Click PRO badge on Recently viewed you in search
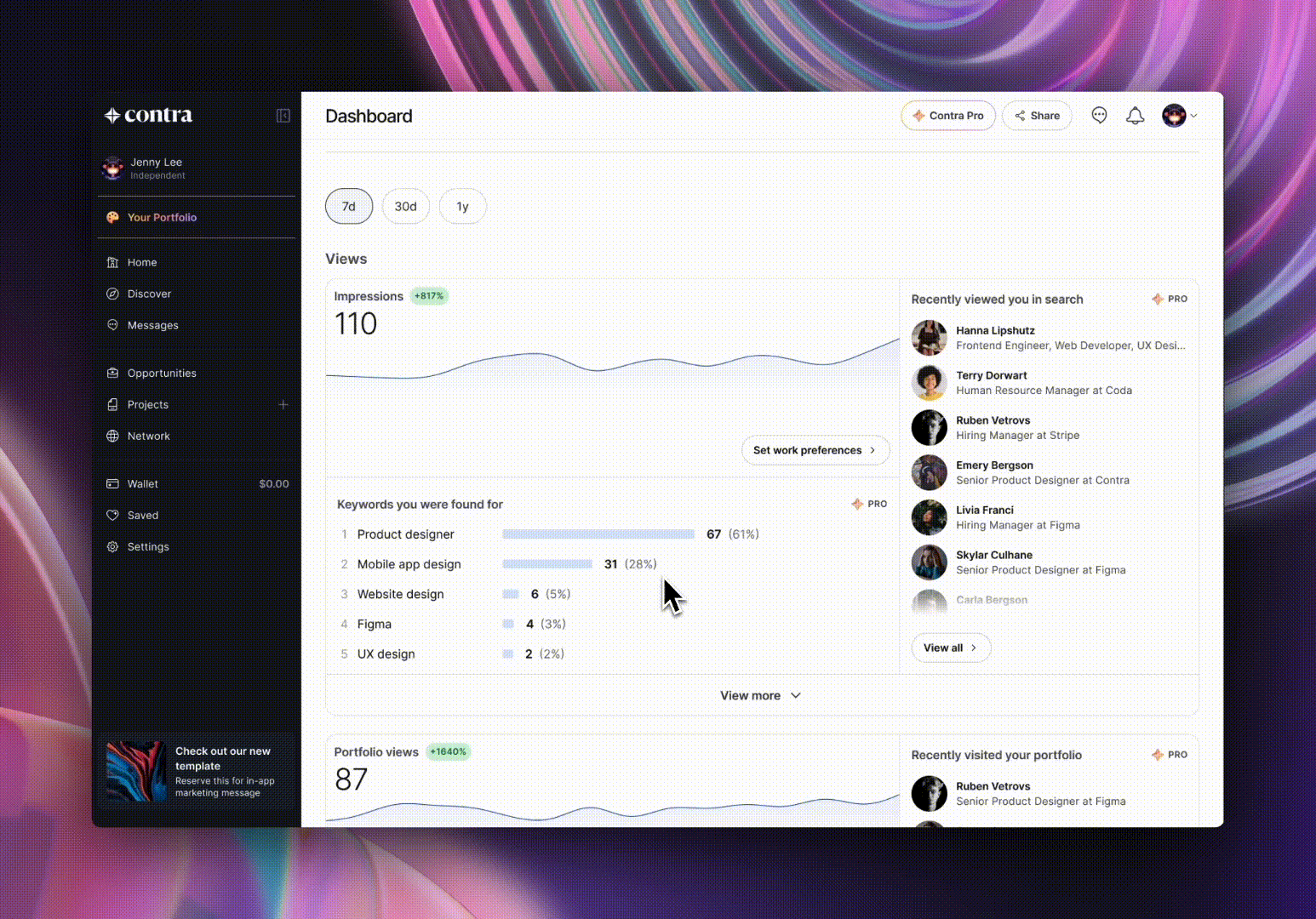The width and height of the screenshot is (1316, 919). (1170, 300)
